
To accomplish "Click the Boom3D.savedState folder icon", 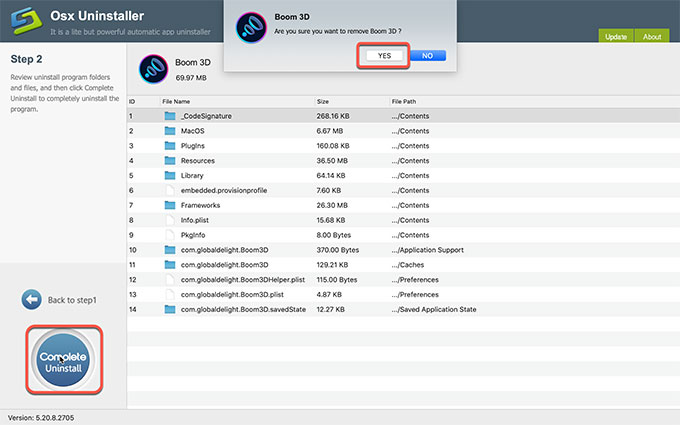I will click(170, 309).
